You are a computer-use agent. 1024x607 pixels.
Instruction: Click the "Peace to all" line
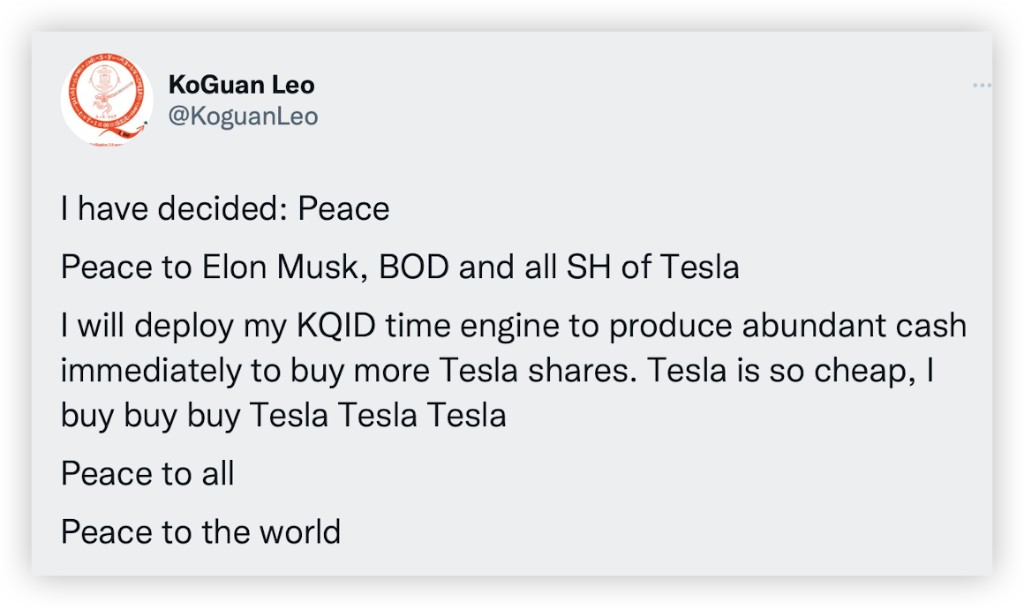click(x=147, y=472)
